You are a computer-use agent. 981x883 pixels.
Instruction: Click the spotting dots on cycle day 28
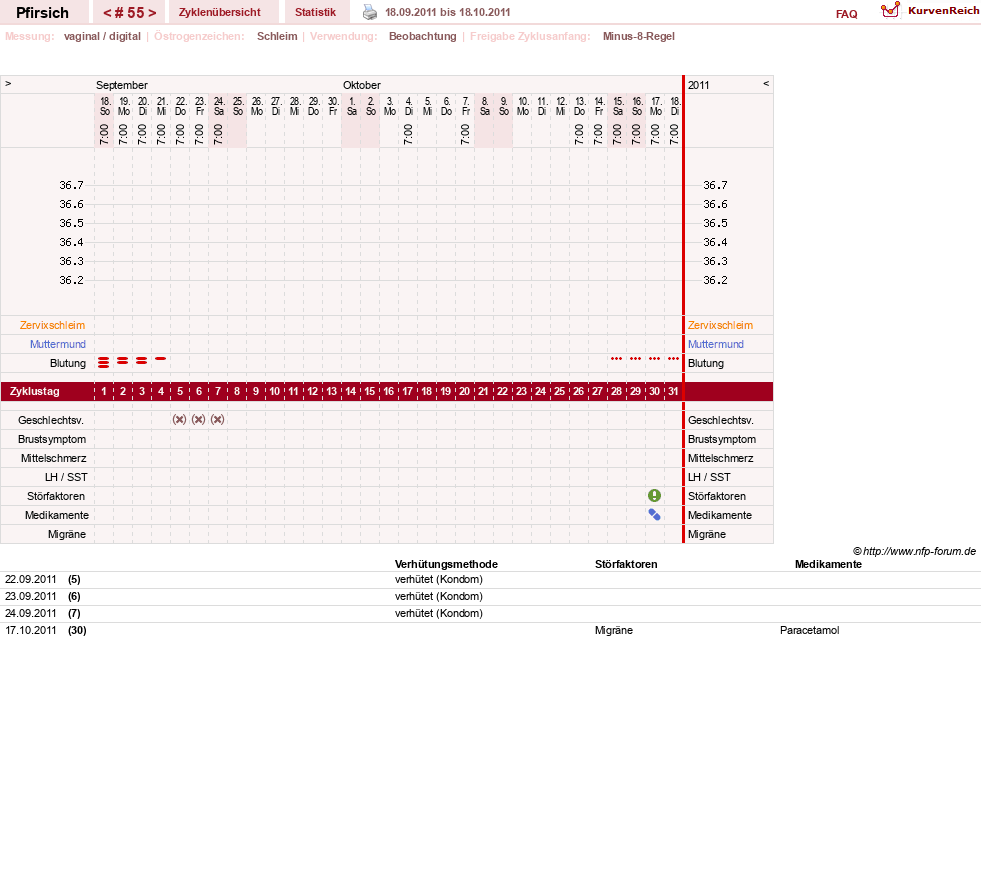pos(616,359)
